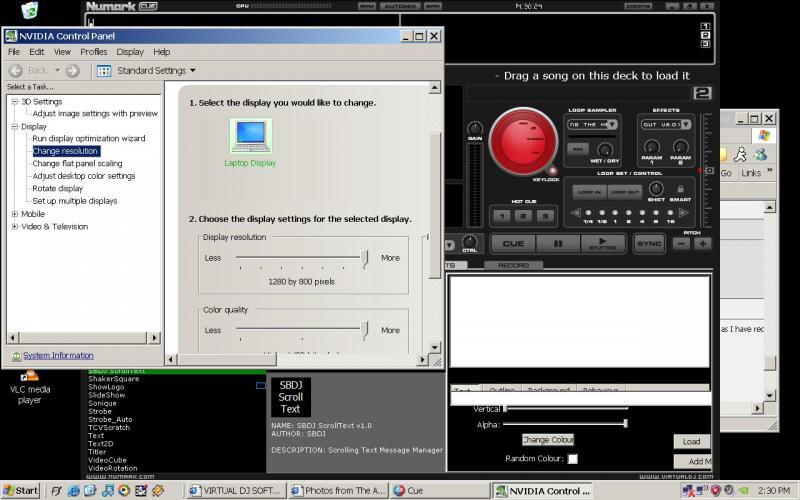The height and width of the screenshot is (500, 800).
Task: Switch to the RECORD tab
Action: point(513,265)
